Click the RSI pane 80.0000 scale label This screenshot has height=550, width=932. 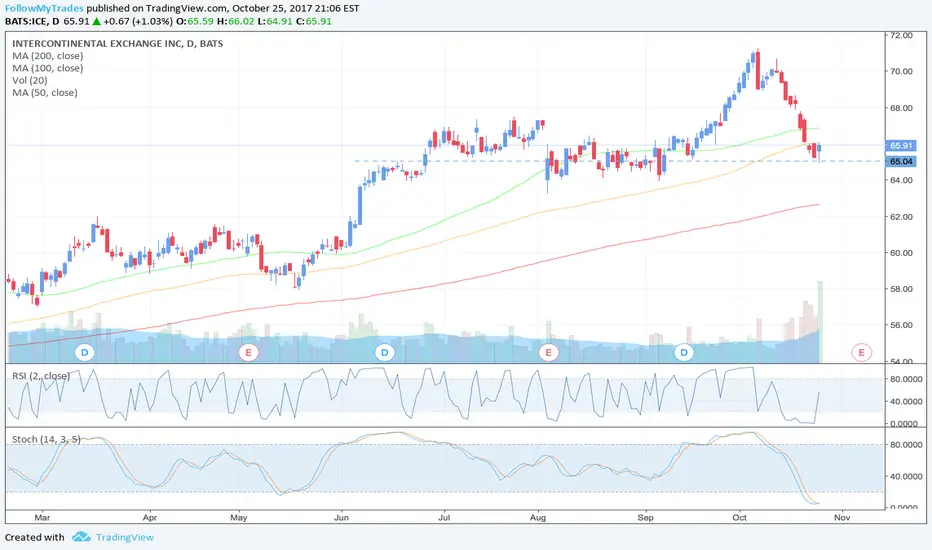(906, 379)
